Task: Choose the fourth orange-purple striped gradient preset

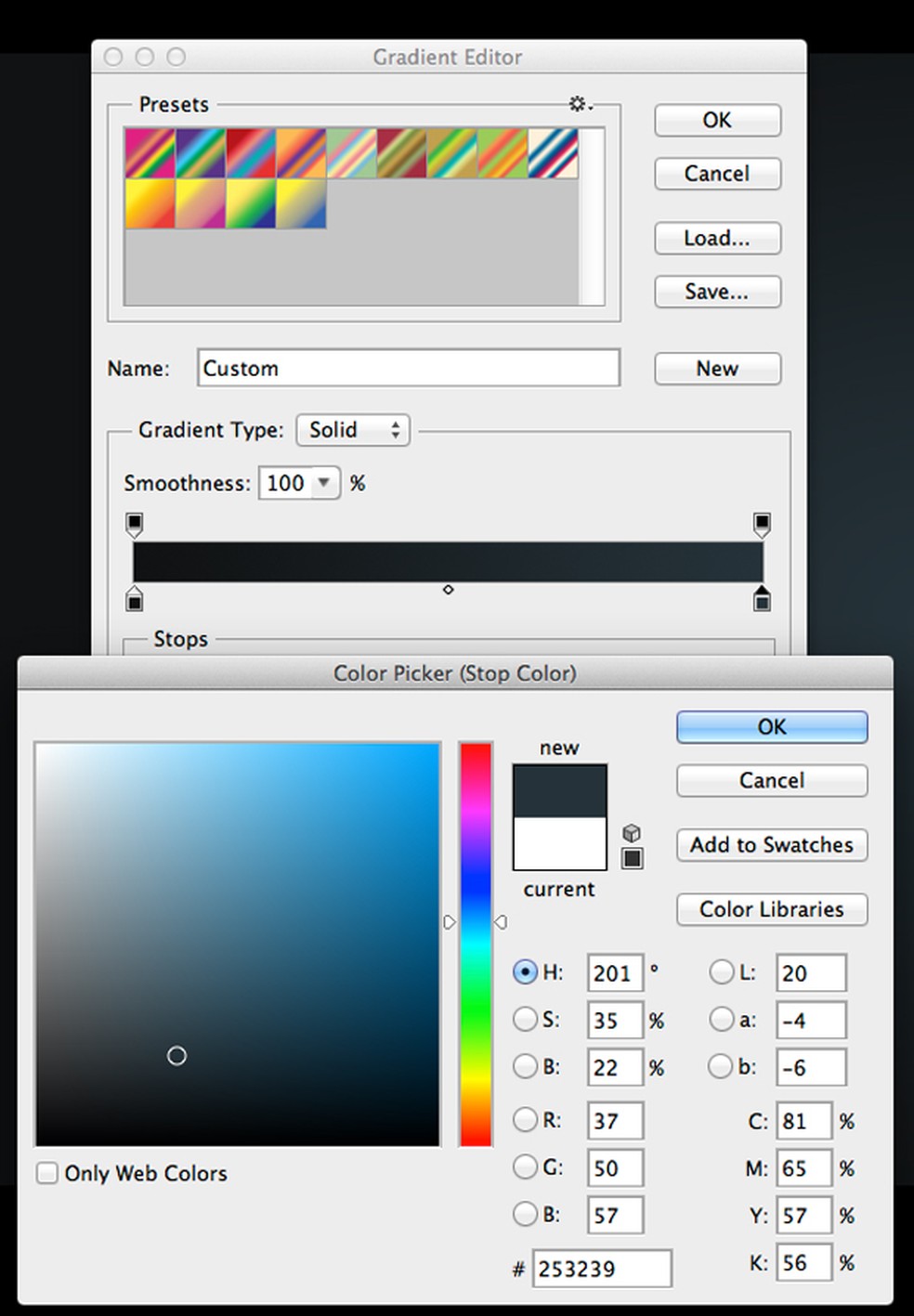Action: pyautogui.click(x=301, y=153)
